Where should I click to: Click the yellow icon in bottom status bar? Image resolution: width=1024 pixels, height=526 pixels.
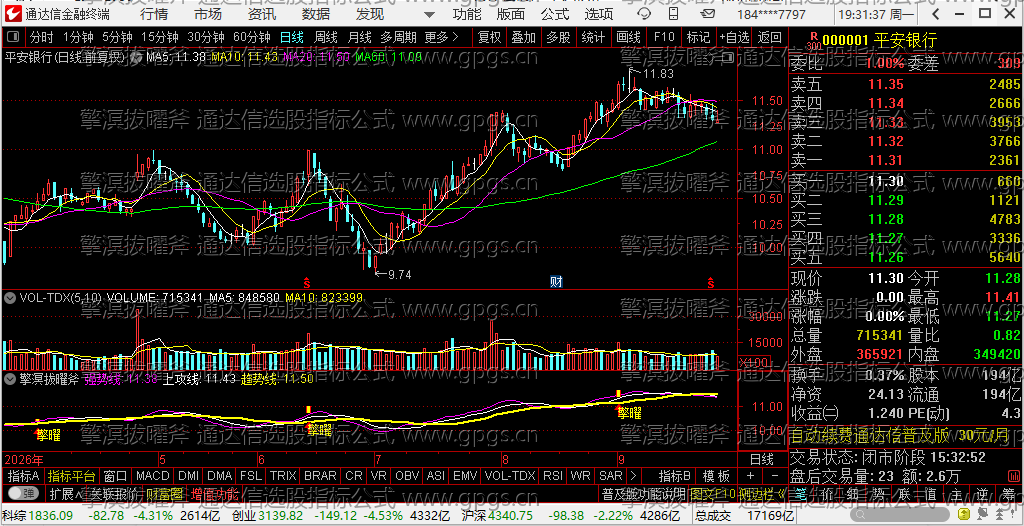963,514
